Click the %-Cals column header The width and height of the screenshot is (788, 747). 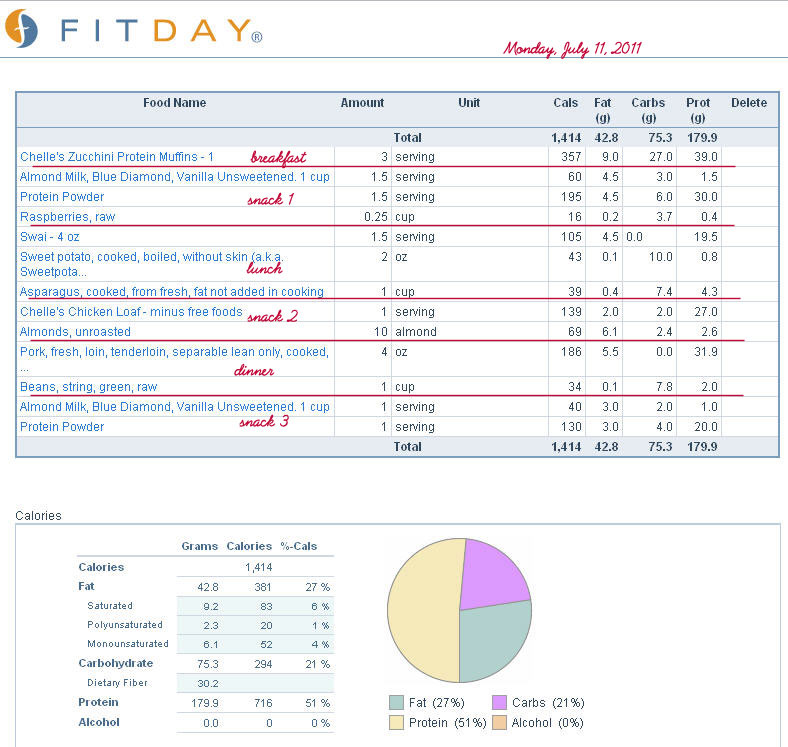coord(299,546)
